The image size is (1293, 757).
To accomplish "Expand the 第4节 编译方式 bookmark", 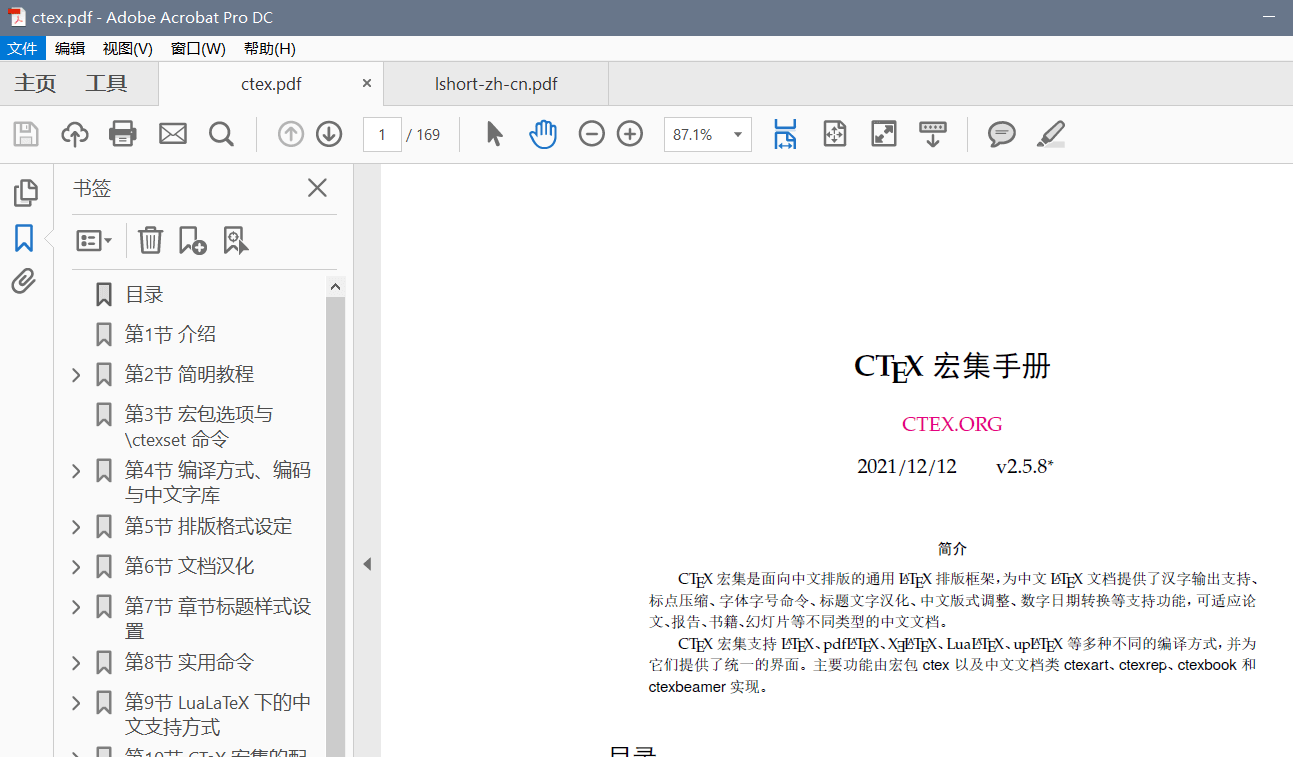I will (x=76, y=471).
